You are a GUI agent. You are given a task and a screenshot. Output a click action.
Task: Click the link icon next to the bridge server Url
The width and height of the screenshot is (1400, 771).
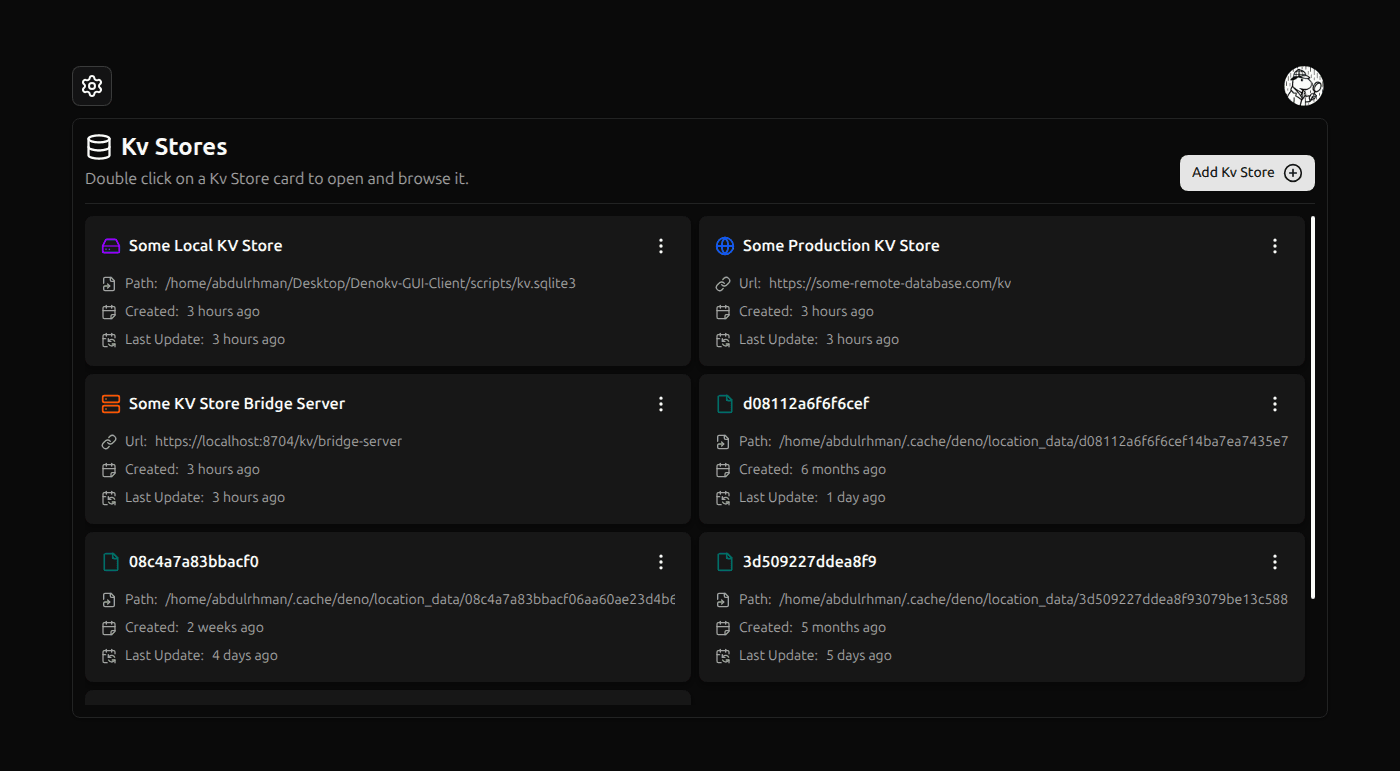(x=110, y=440)
